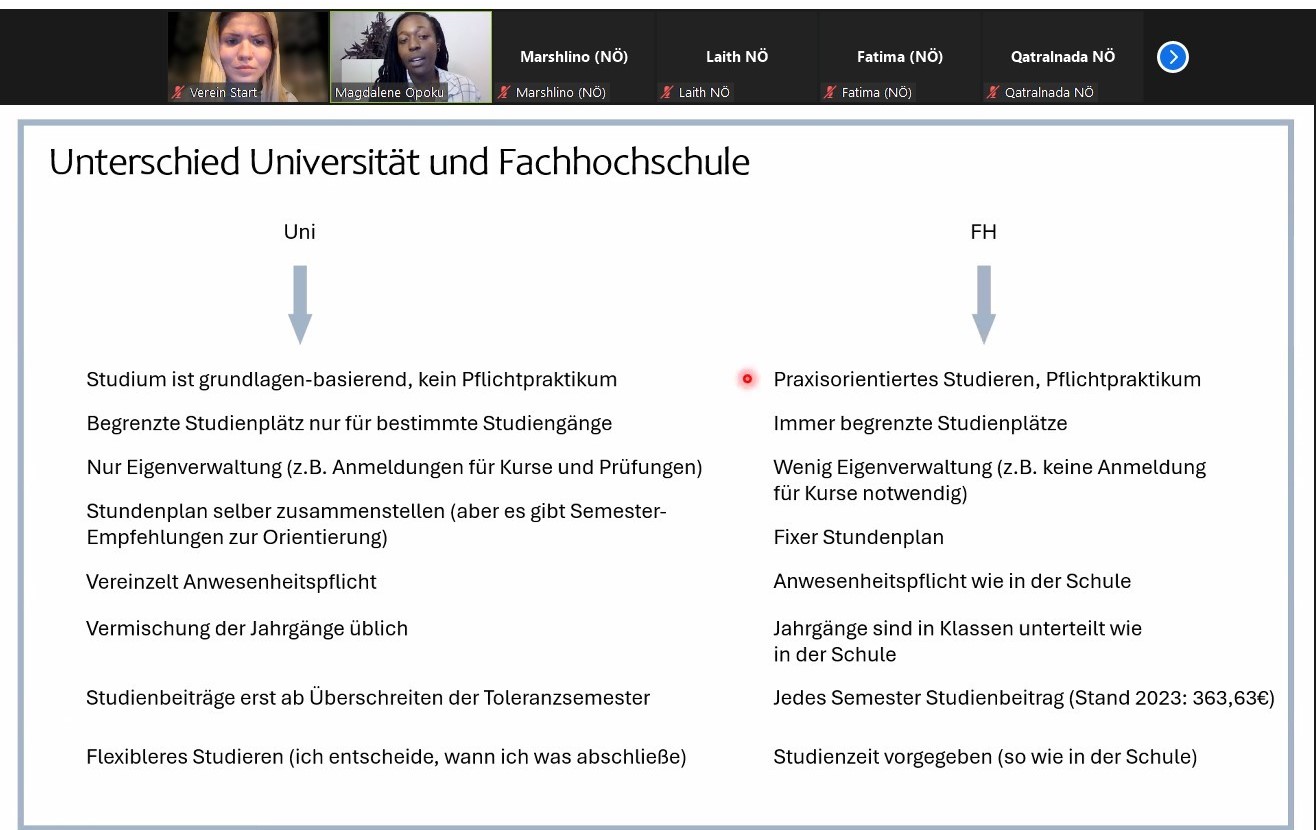Select the Magdalene Opoku video thumbnail
The height and width of the screenshot is (830, 1316).
click(411, 57)
